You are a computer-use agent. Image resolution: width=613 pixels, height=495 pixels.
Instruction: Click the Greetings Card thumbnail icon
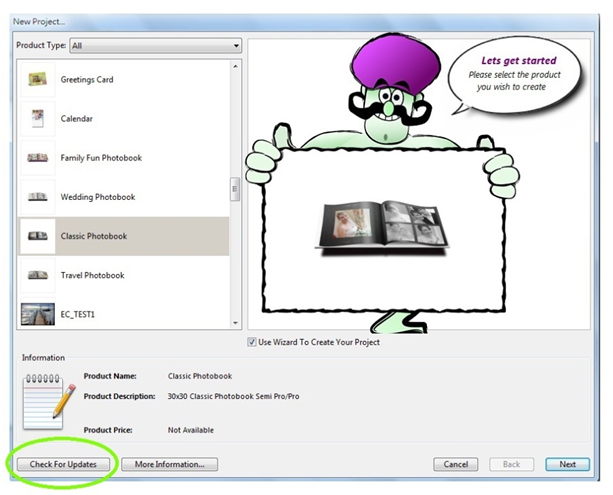click(38, 79)
